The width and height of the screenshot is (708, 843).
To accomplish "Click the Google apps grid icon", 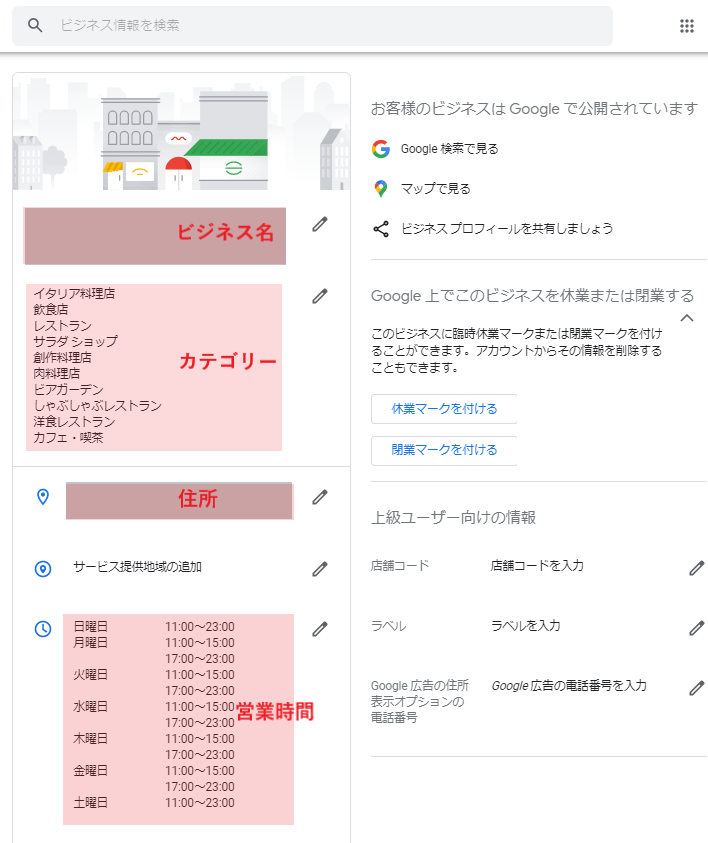I will tap(686, 26).
